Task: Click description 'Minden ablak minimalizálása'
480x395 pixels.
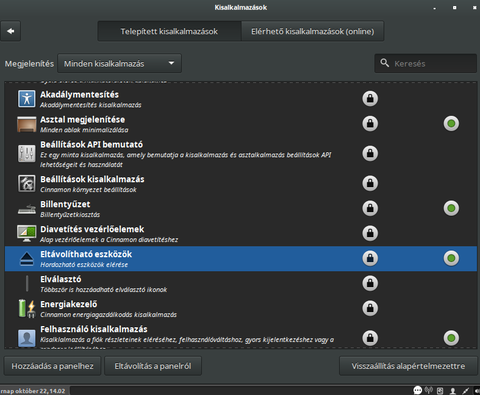Action: coord(84,130)
